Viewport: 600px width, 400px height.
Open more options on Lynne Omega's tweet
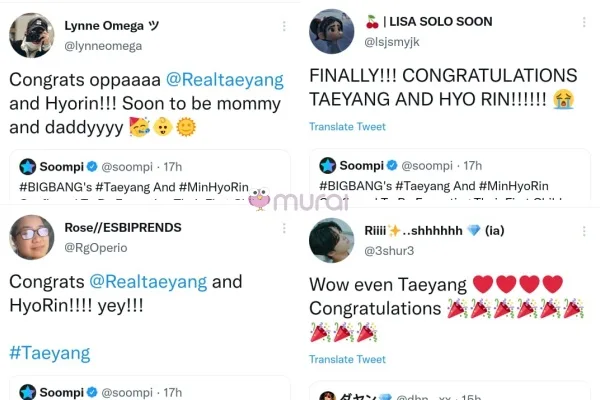click(284, 26)
